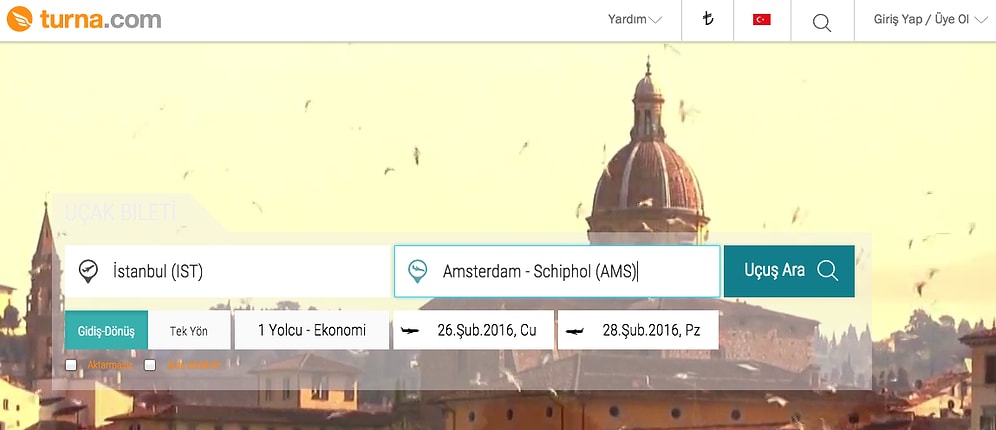Viewport: 996px width, 430px height.
Task: Open the 28.Şub.2016 return date picker
Action: coord(638,330)
